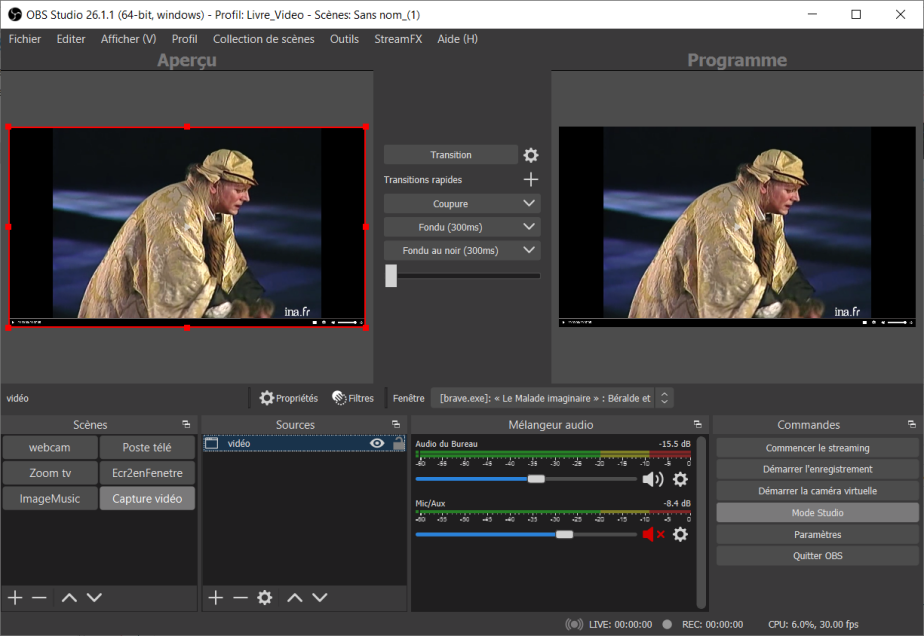Pop out the Sources dock
Viewport: 924px width, 636px height.
[x=396, y=424]
